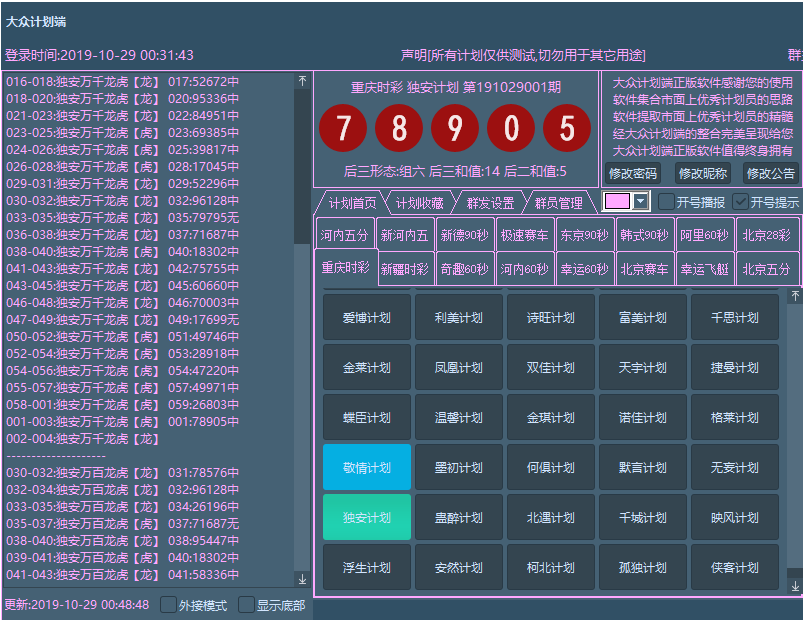The width and height of the screenshot is (807, 623).
Task: Click the red lottery ball showing 9
Action: pos(455,129)
